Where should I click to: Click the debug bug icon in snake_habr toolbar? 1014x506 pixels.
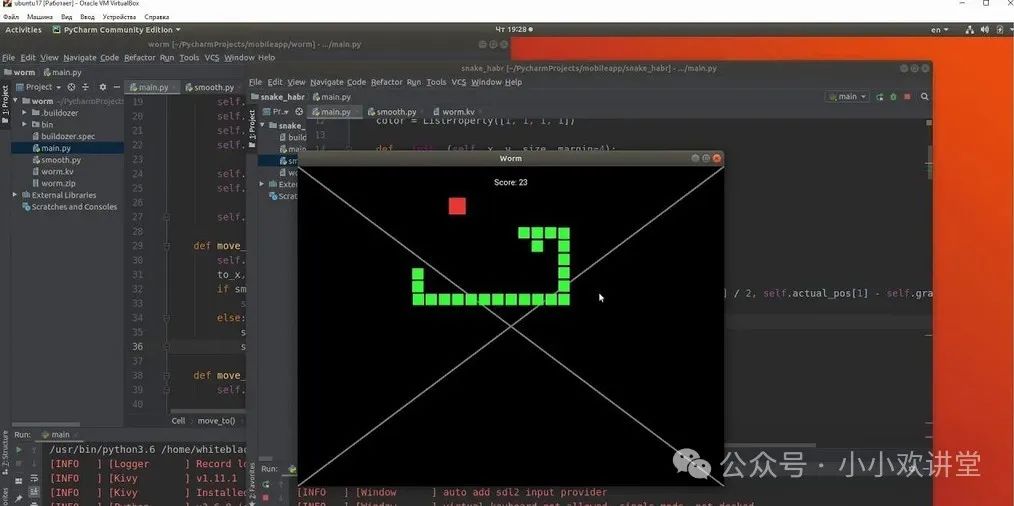(893, 97)
